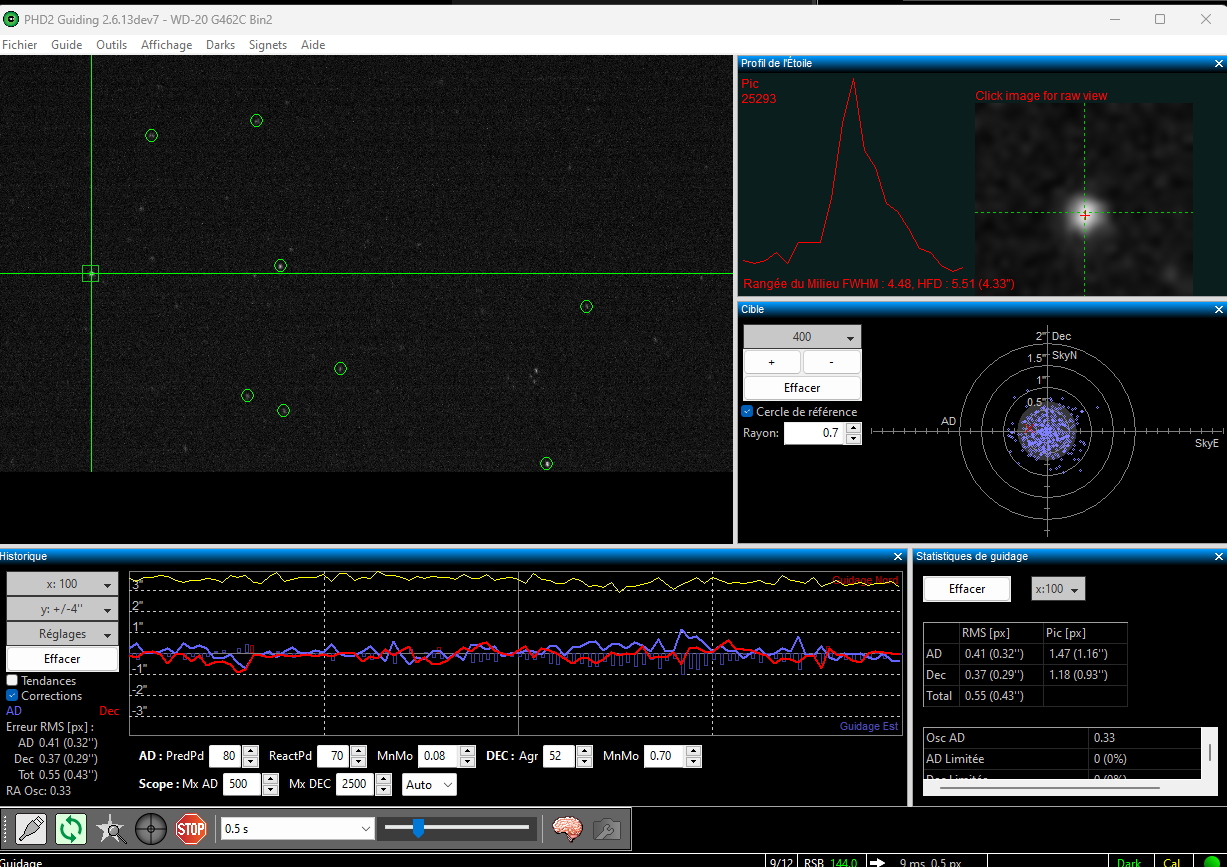This screenshot has width=1227, height=867.
Task: Click star image for raw view
Action: [x=1084, y=198]
